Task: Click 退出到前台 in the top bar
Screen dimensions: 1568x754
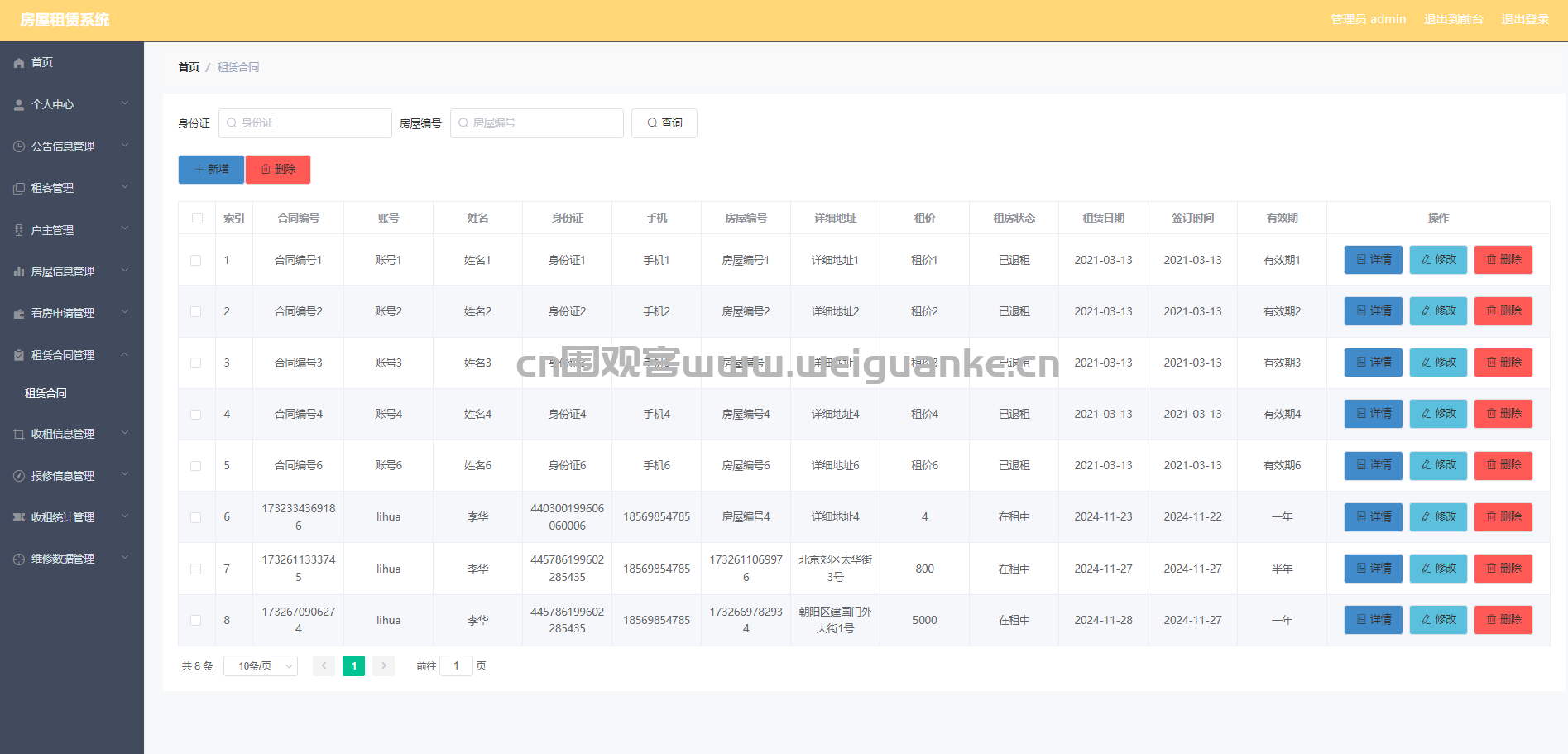Action: (x=1454, y=19)
